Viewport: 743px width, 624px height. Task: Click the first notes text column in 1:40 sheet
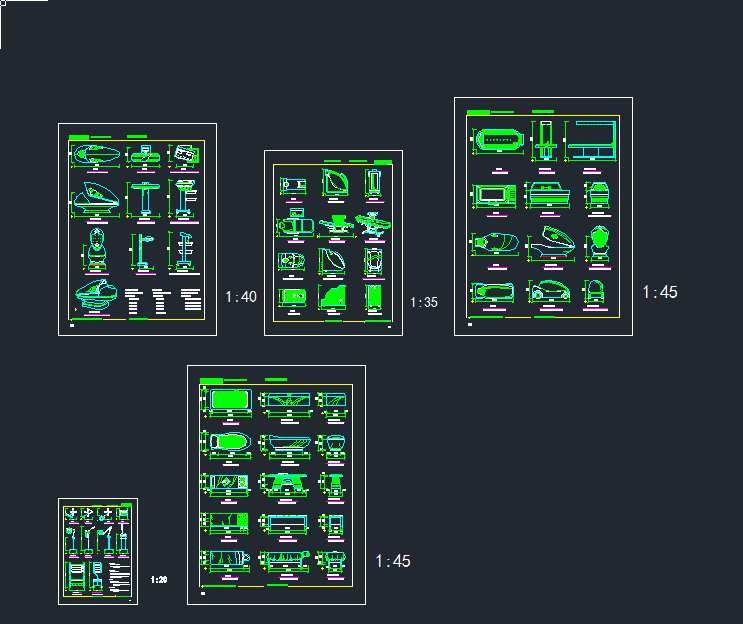click(135, 302)
